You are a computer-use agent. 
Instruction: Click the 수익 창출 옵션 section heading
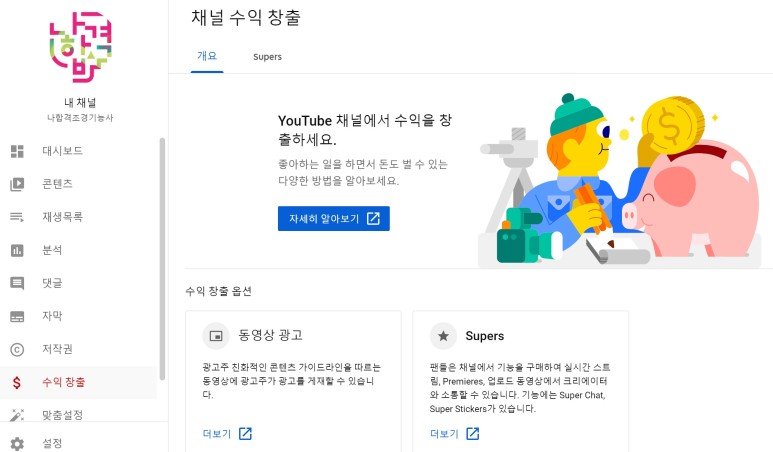pos(218,291)
